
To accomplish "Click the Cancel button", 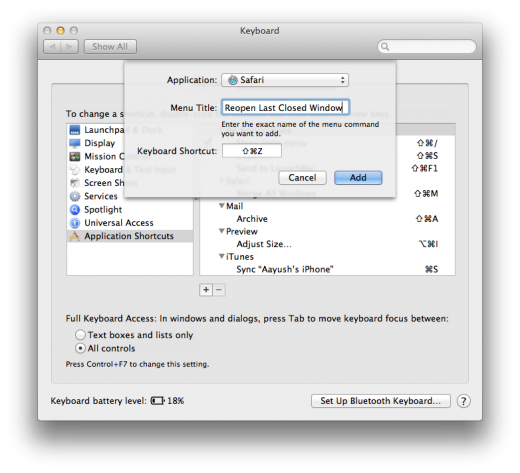I will click(302, 178).
